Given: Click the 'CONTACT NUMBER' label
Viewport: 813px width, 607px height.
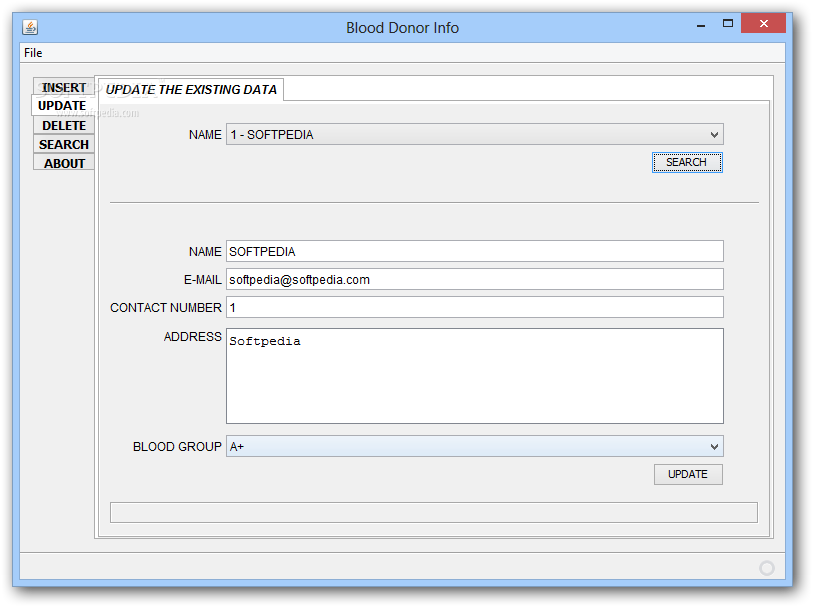Looking at the screenshot, I should point(166,308).
